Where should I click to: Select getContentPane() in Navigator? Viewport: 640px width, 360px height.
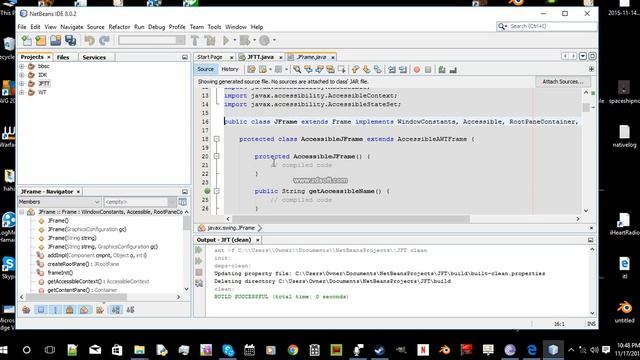coord(82,290)
